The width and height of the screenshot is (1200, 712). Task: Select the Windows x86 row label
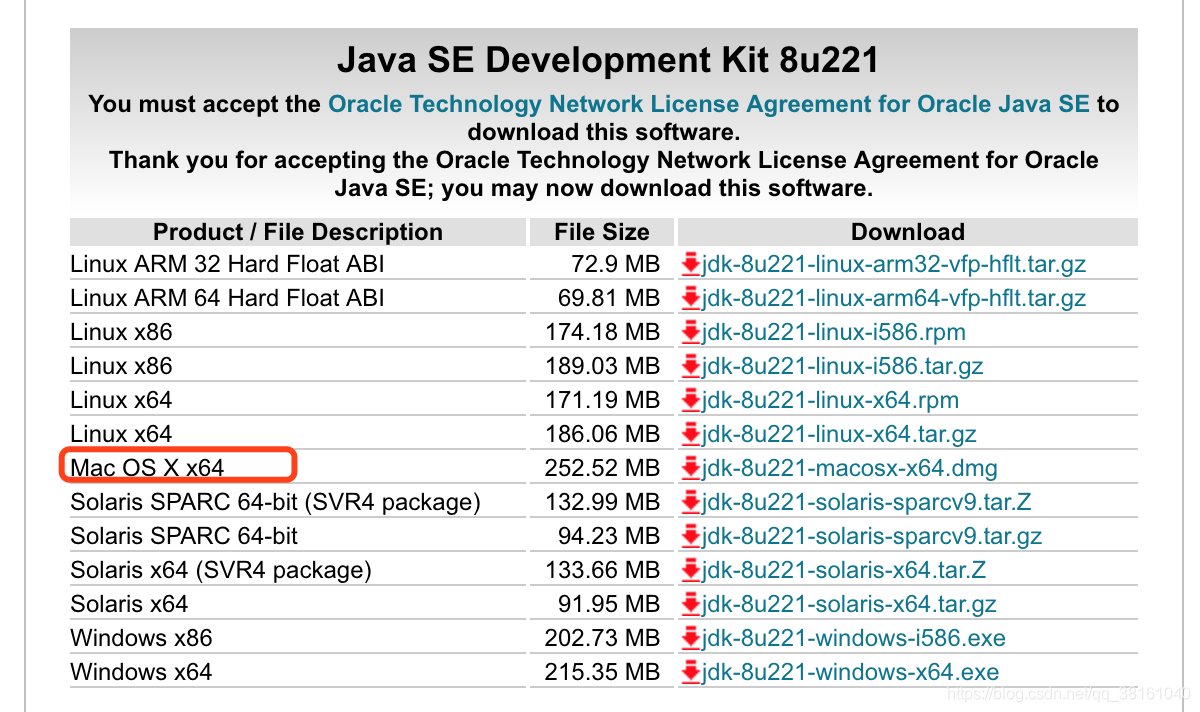(x=141, y=639)
